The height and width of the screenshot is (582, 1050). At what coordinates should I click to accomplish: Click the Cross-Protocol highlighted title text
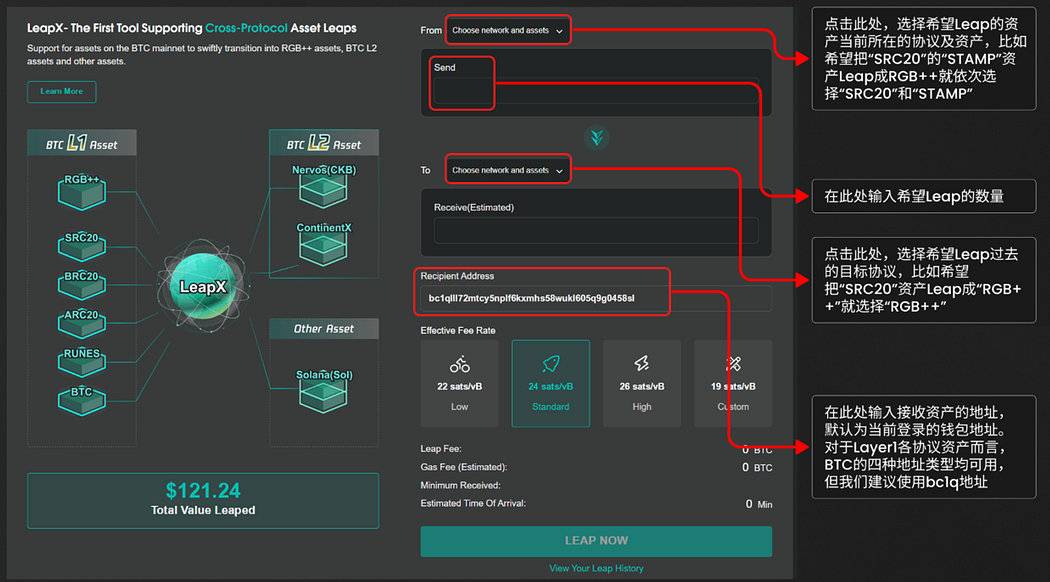pos(246,28)
